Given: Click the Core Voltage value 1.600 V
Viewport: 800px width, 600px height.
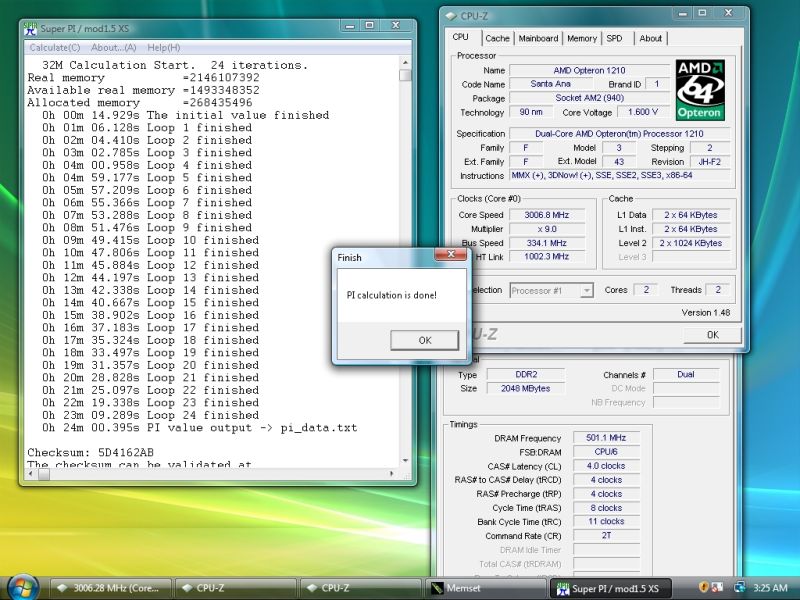Looking at the screenshot, I should pos(642,112).
